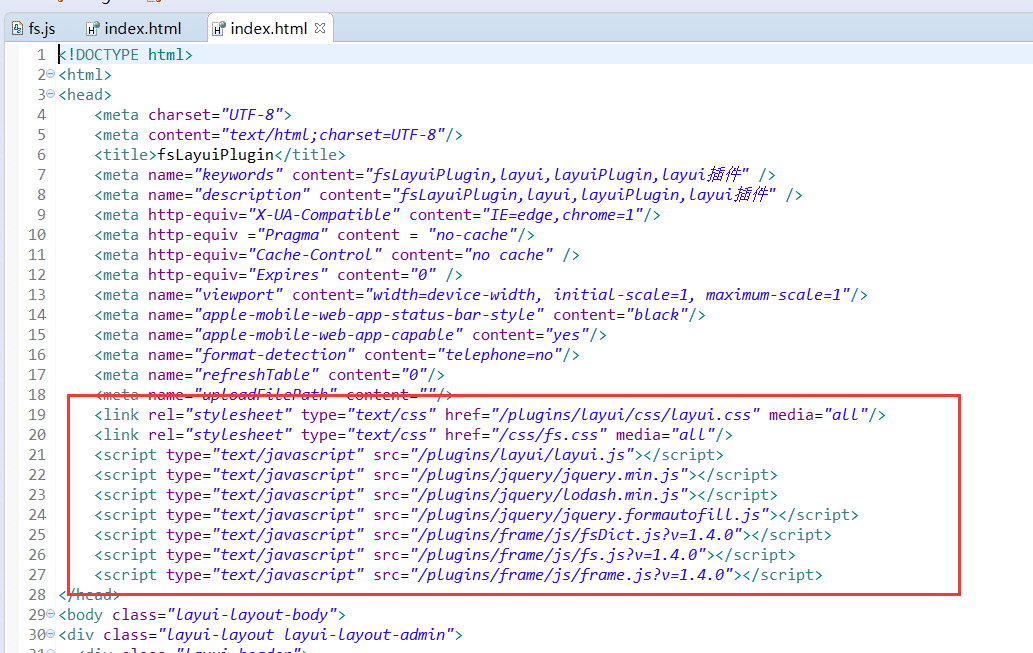Fold the layui-layout-admin div at line 30
Image resolution: width=1033 pixels, height=653 pixels.
point(52,635)
